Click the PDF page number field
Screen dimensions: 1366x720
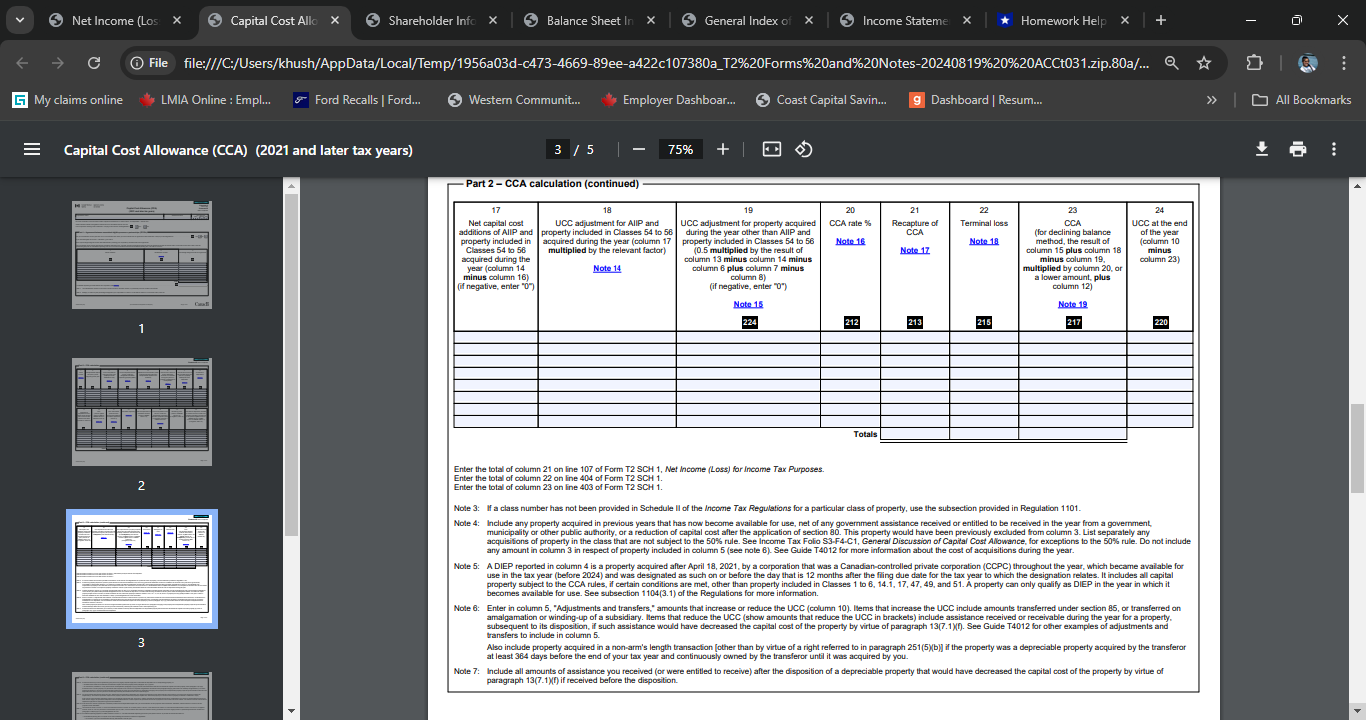[558, 149]
